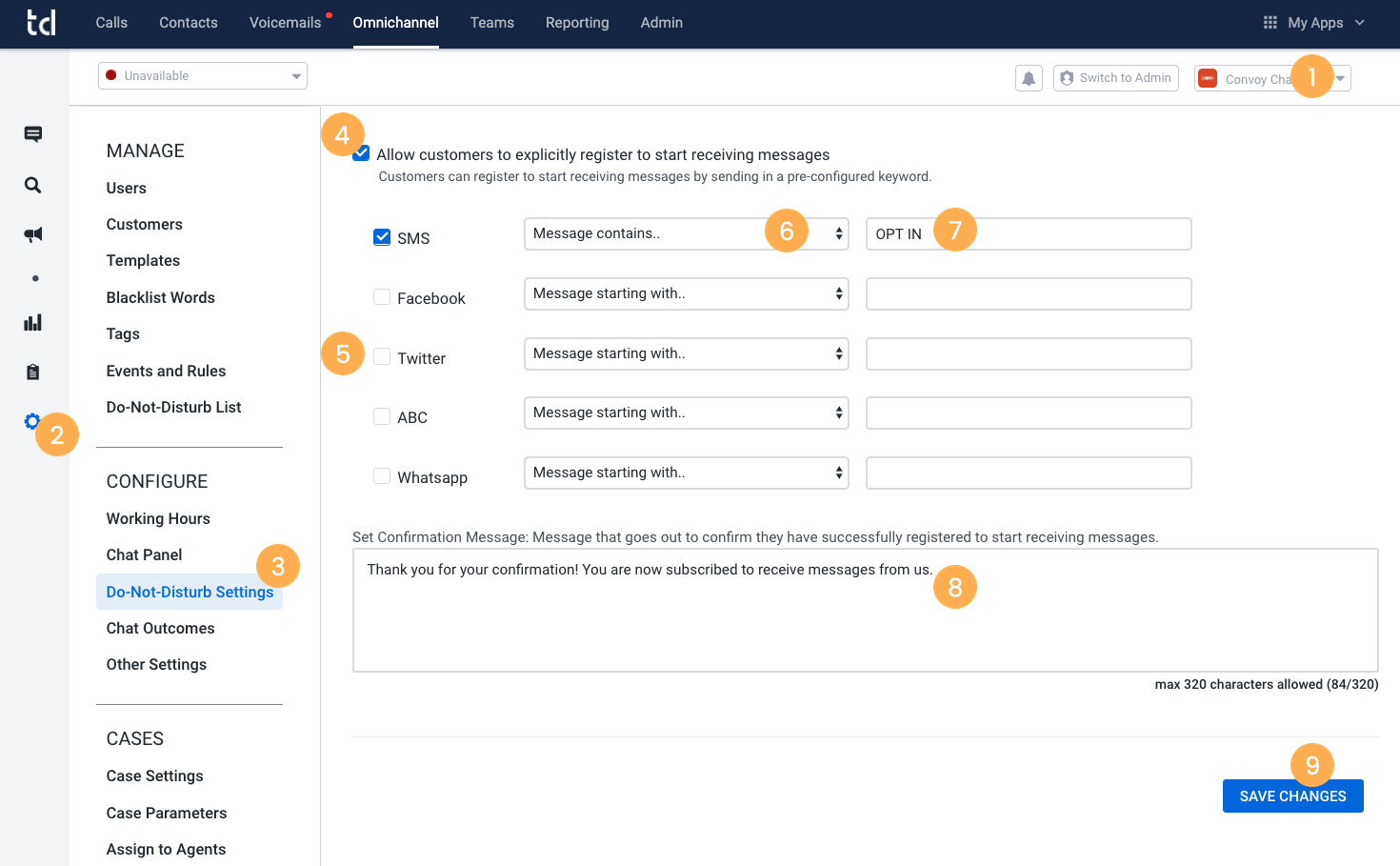Click the ABC keyword input field
Viewport: 1400px width, 866px height.
[x=1029, y=413]
